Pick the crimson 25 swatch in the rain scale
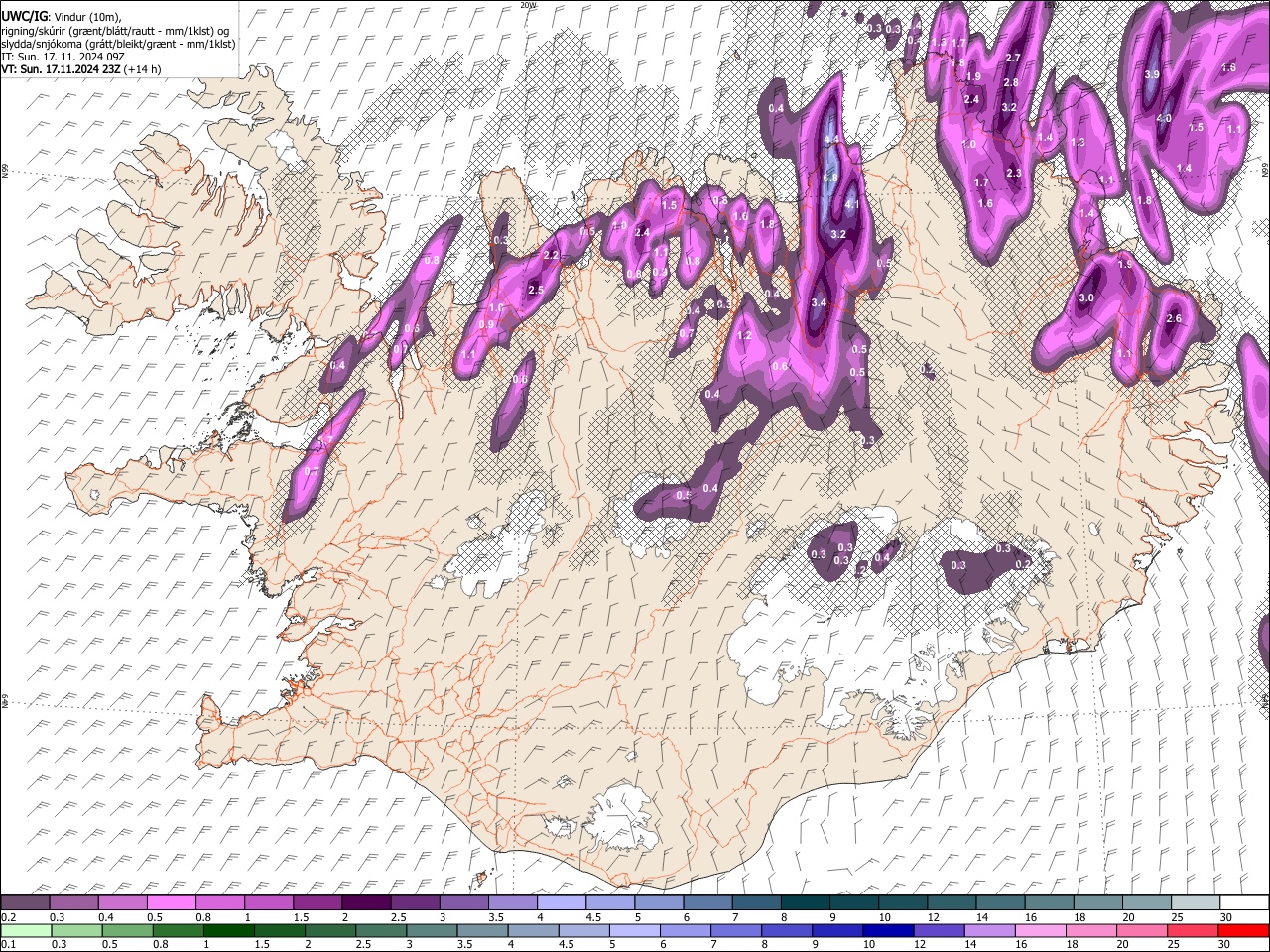Viewport: 1270px width, 952px height. point(1194,930)
